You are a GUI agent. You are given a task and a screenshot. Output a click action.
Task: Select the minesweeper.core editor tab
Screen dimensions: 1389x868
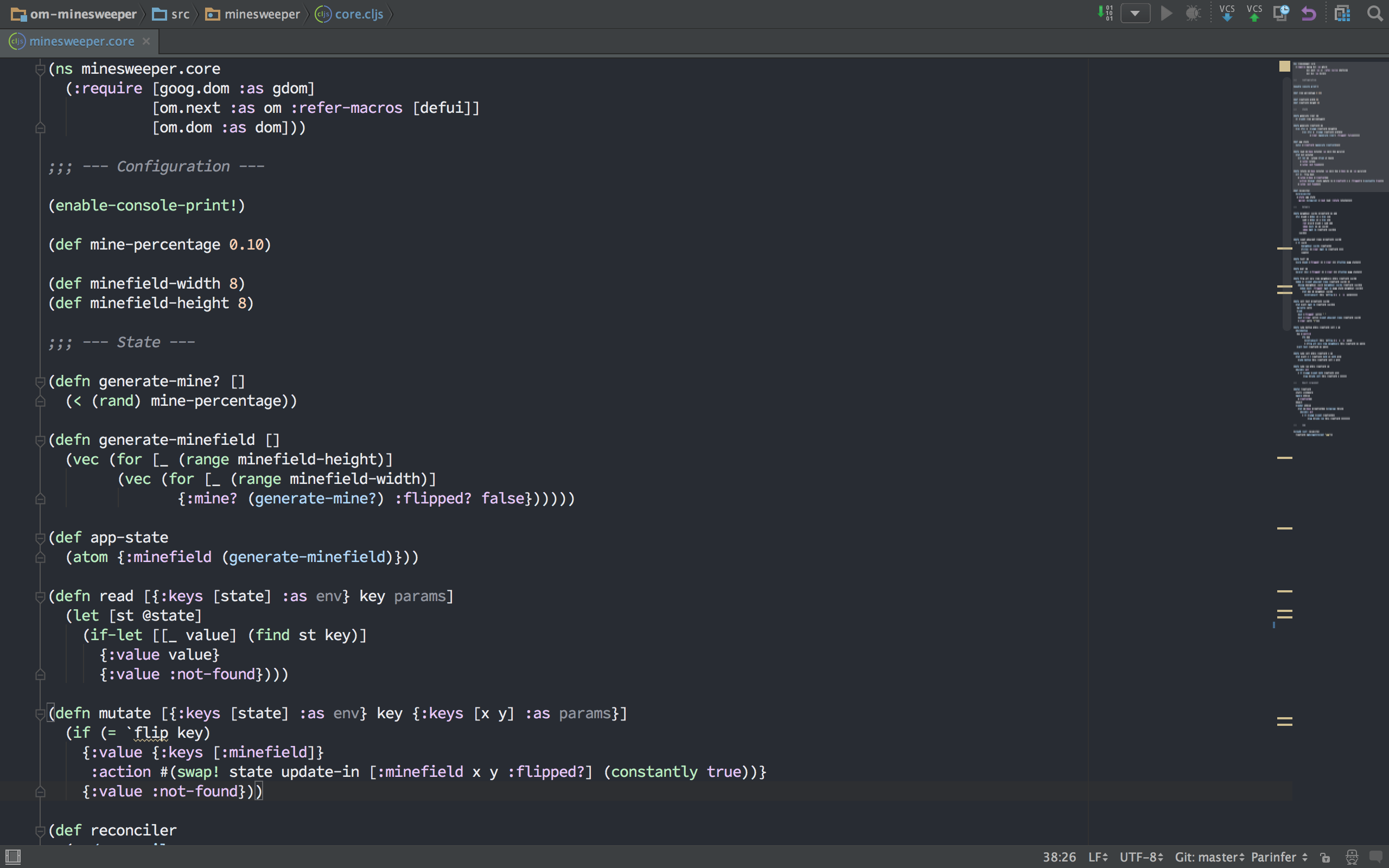pos(81,41)
